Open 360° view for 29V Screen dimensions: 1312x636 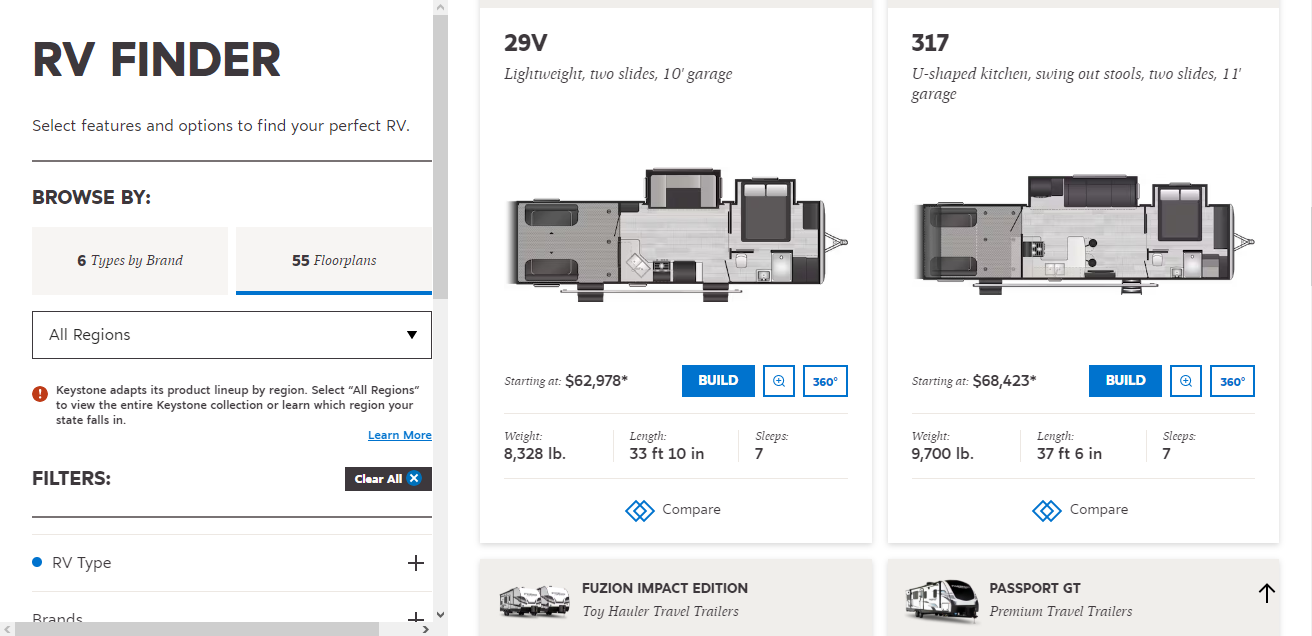point(825,381)
